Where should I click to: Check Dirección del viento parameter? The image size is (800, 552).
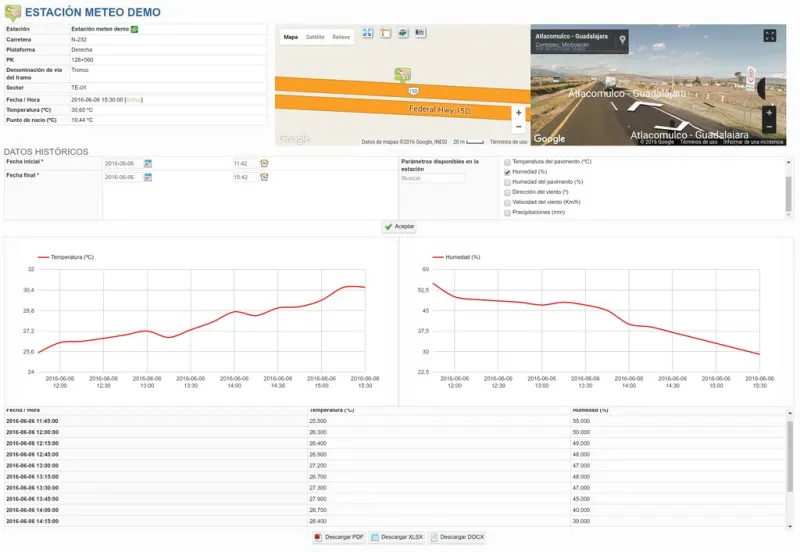pyautogui.click(x=507, y=192)
